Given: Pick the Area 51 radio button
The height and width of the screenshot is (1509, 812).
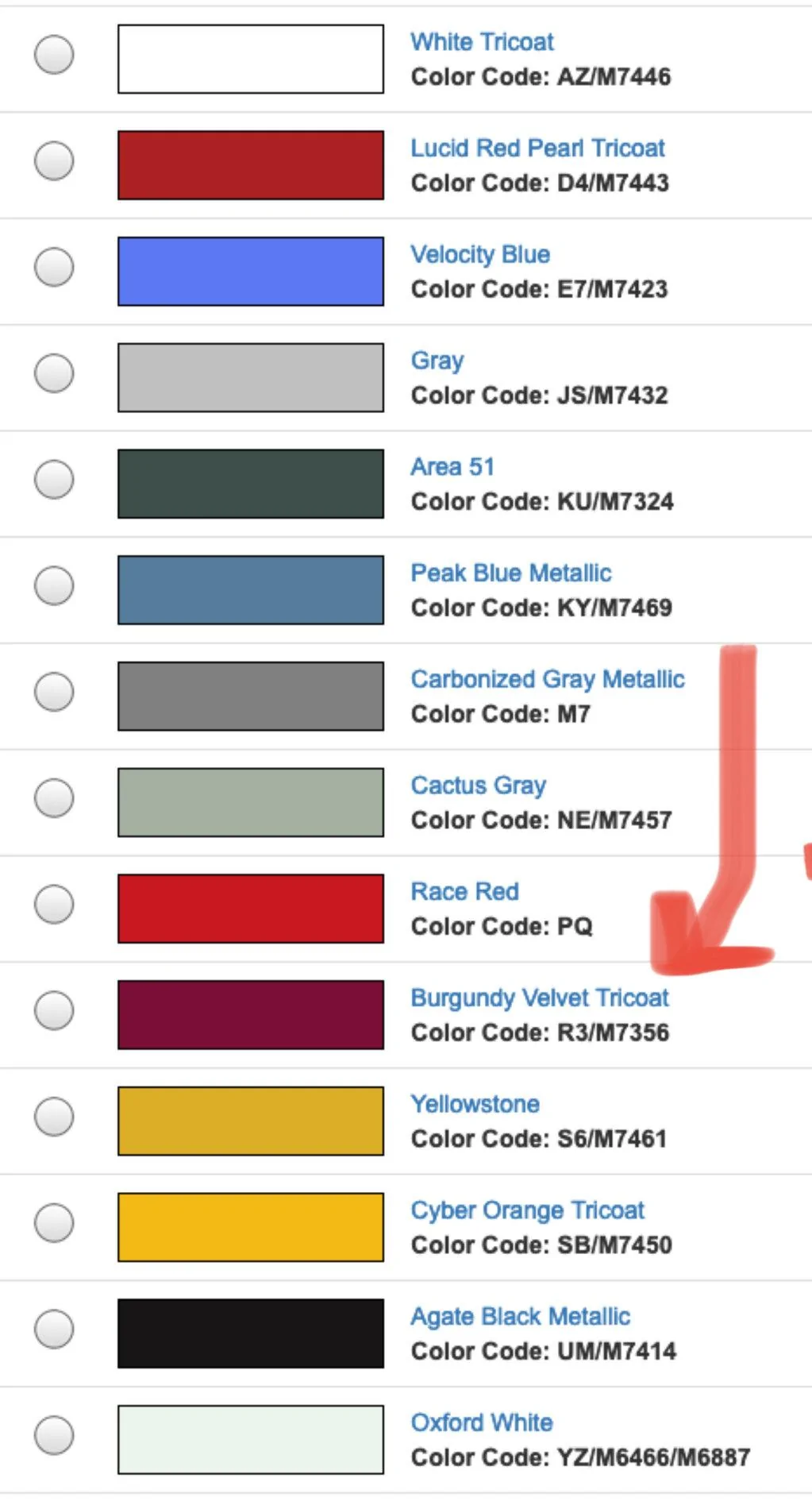Looking at the screenshot, I should point(54,480).
